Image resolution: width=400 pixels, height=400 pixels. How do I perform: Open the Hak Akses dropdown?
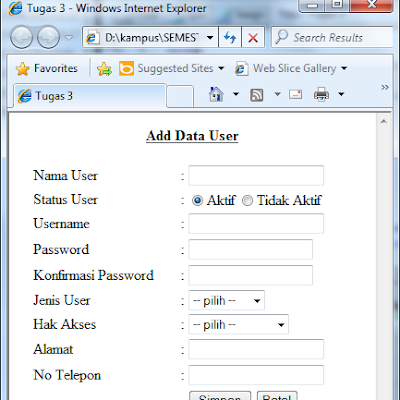pyautogui.click(x=239, y=324)
